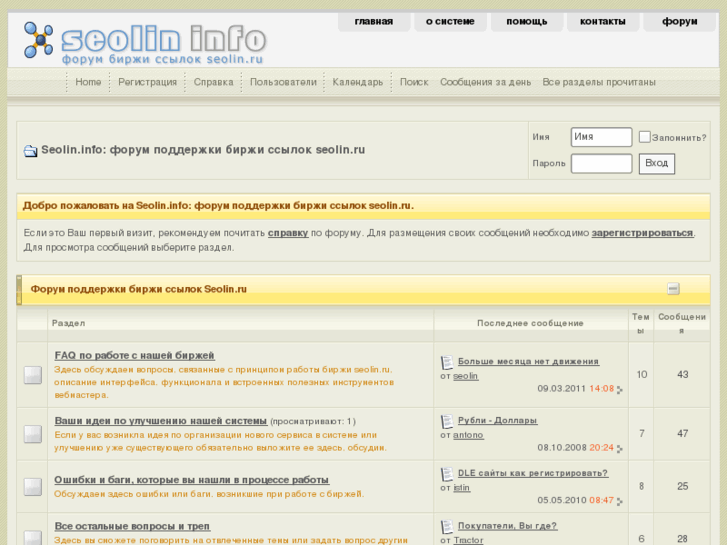Open Пользователи in navigation bar
The width and height of the screenshot is (727, 545).
point(283,82)
